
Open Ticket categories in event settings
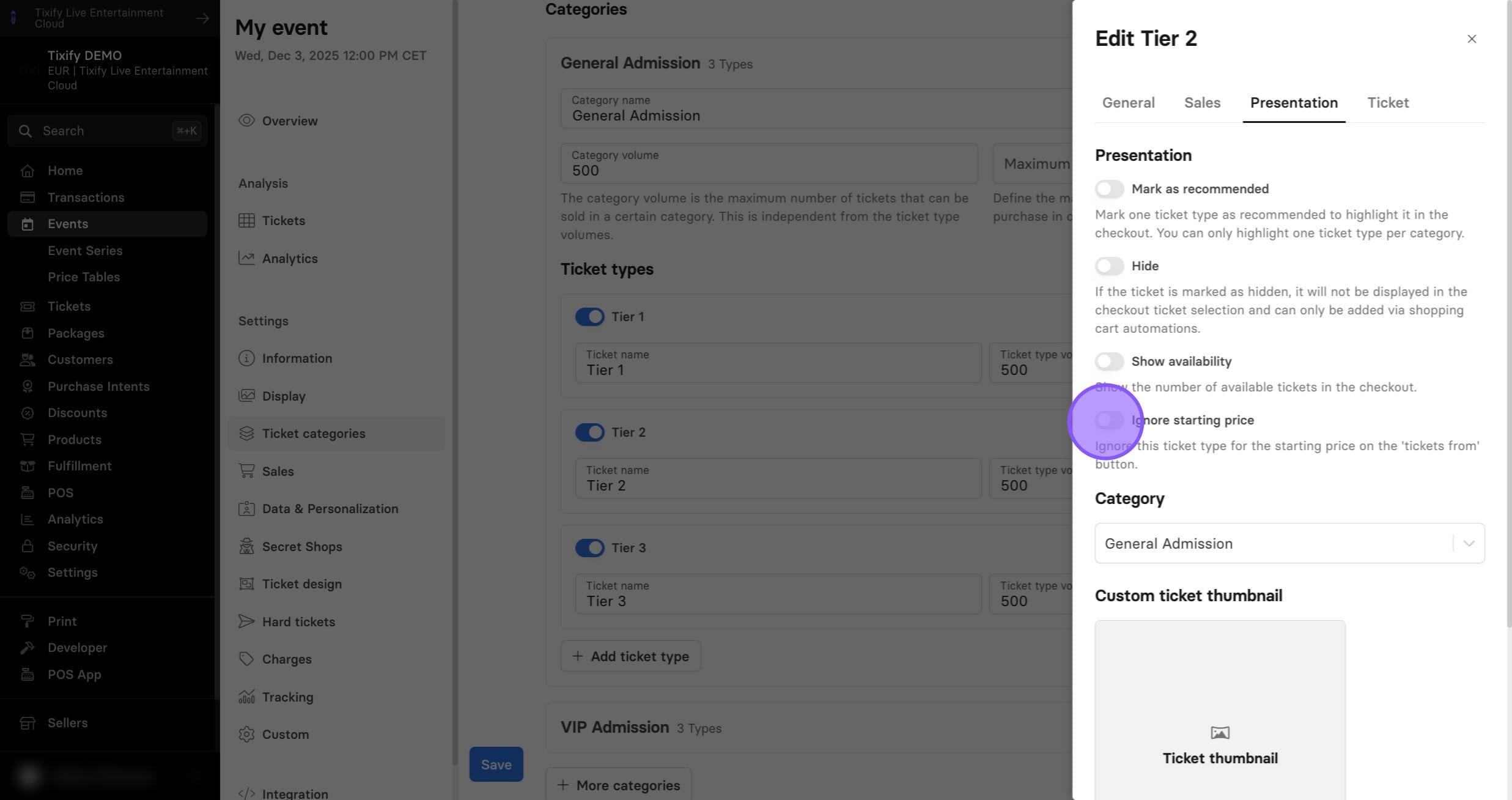pyautogui.click(x=336, y=434)
